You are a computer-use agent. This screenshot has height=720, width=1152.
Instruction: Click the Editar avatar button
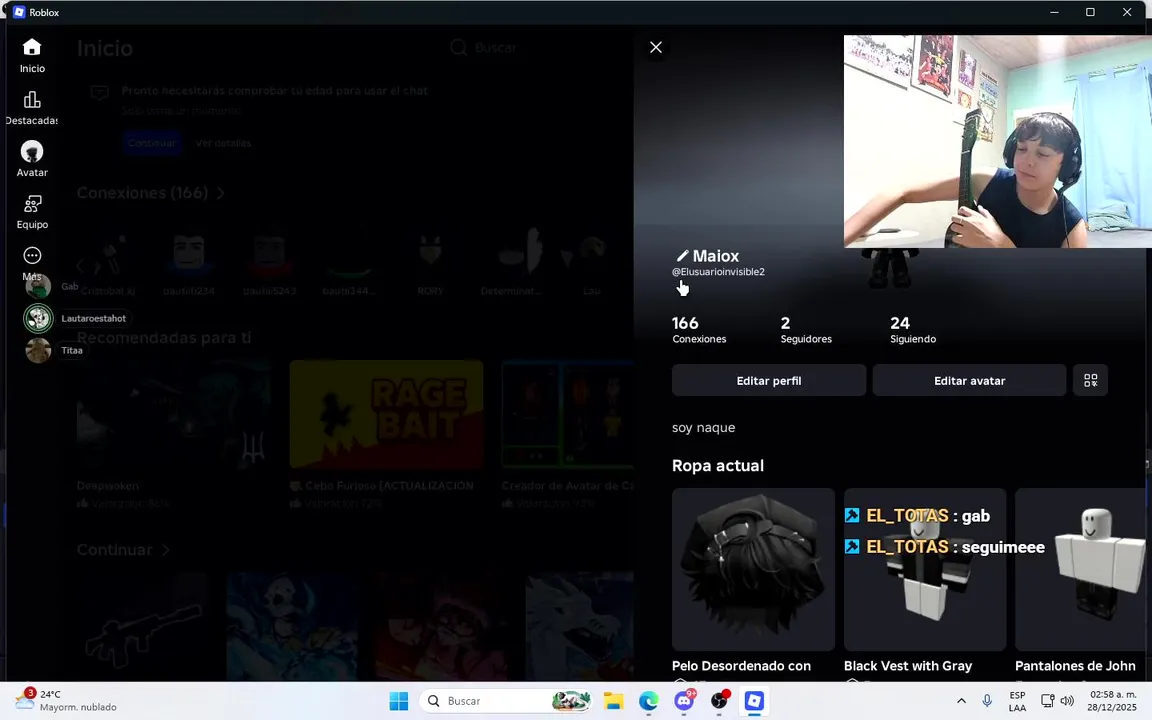(969, 380)
